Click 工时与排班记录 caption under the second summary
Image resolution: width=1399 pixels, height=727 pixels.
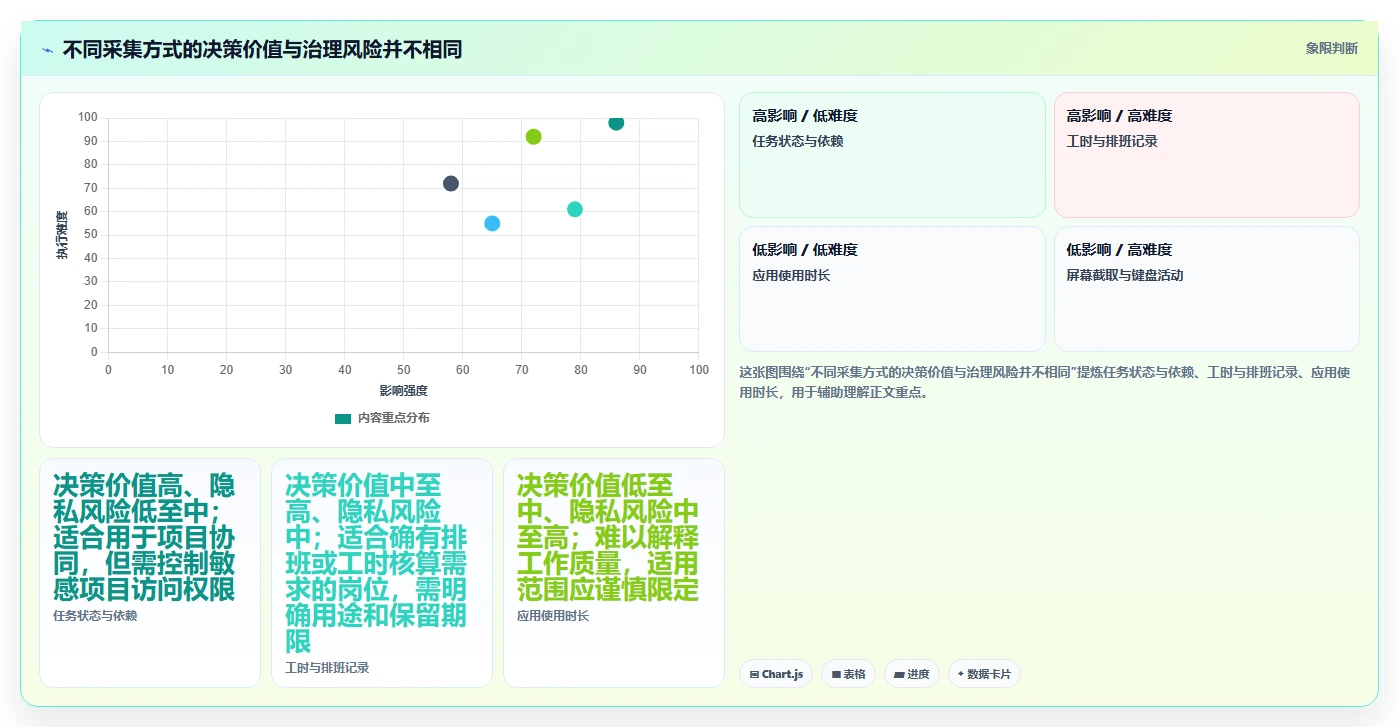coord(327,667)
